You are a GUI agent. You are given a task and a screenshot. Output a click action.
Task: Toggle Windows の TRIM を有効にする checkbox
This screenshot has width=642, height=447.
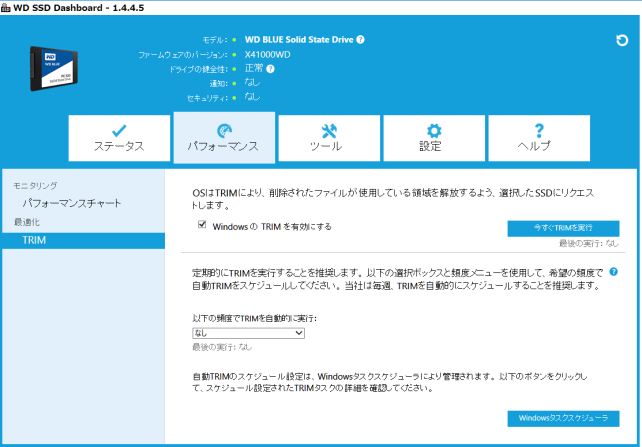click(x=202, y=225)
